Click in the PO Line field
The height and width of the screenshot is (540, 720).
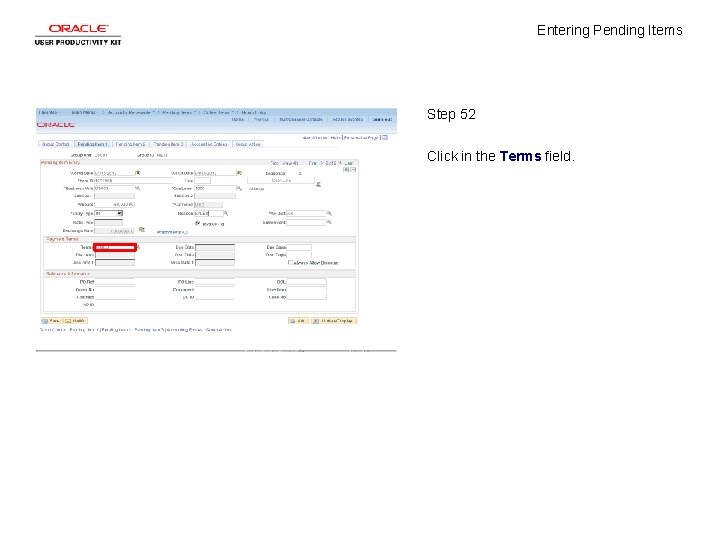(214, 281)
